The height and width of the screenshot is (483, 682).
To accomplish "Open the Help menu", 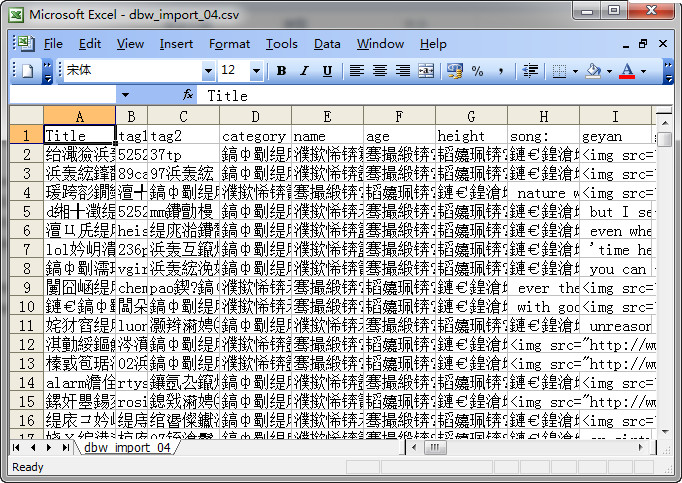I will point(433,44).
